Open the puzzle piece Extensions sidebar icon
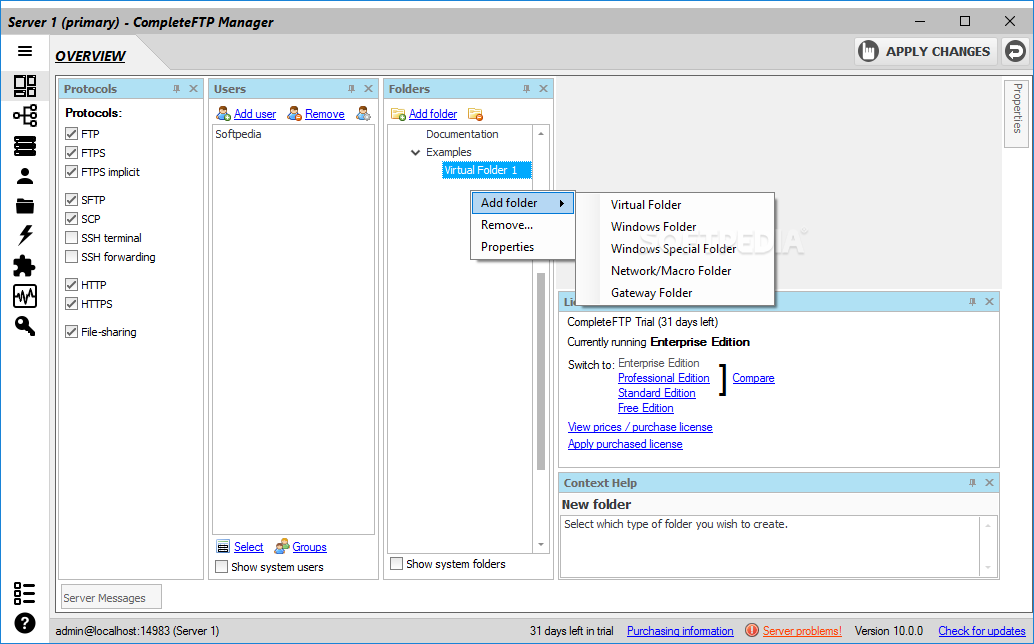The image size is (1034, 644). (25, 266)
